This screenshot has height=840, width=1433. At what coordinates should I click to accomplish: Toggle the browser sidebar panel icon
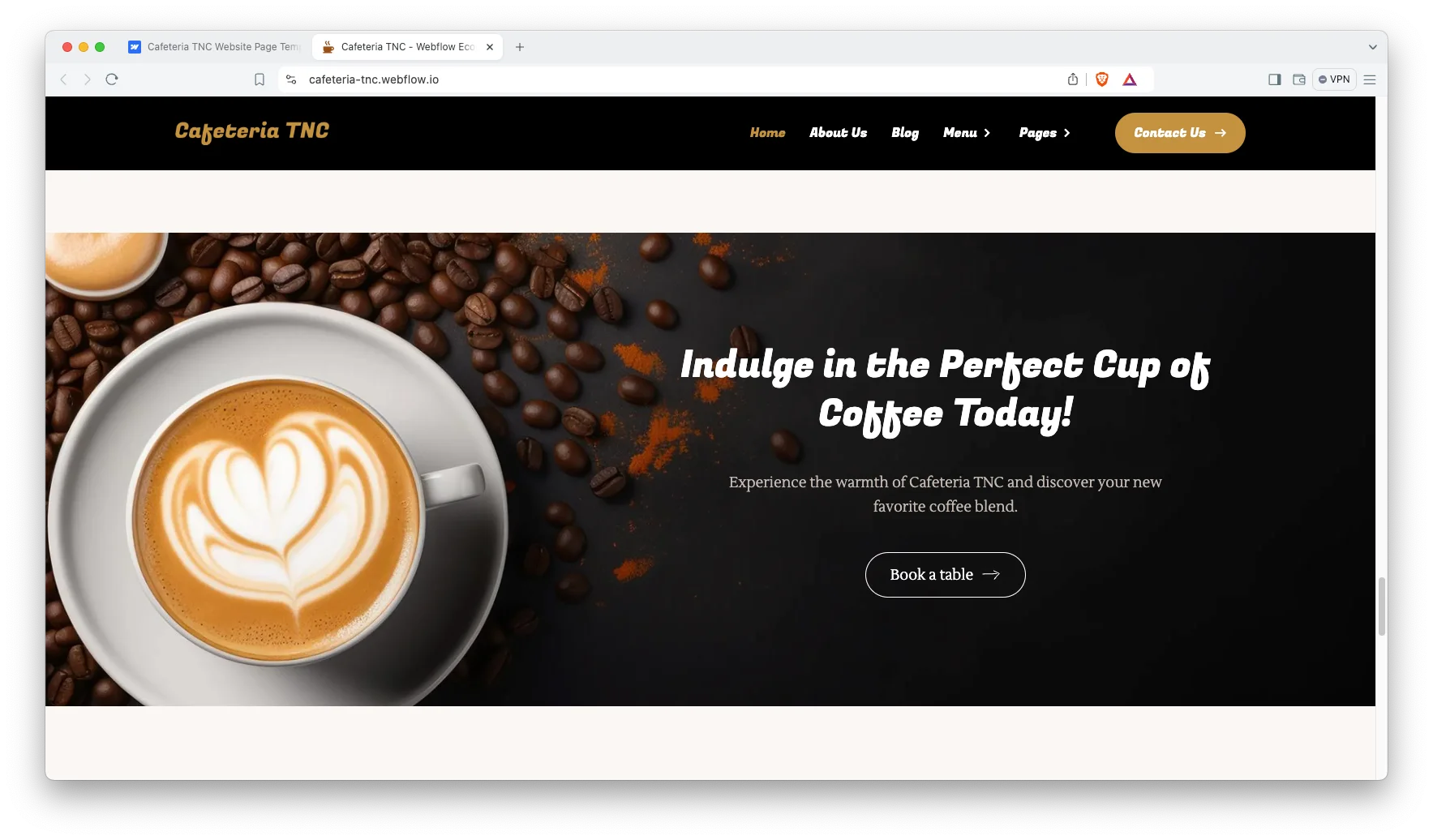click(x=1275, y=79)
